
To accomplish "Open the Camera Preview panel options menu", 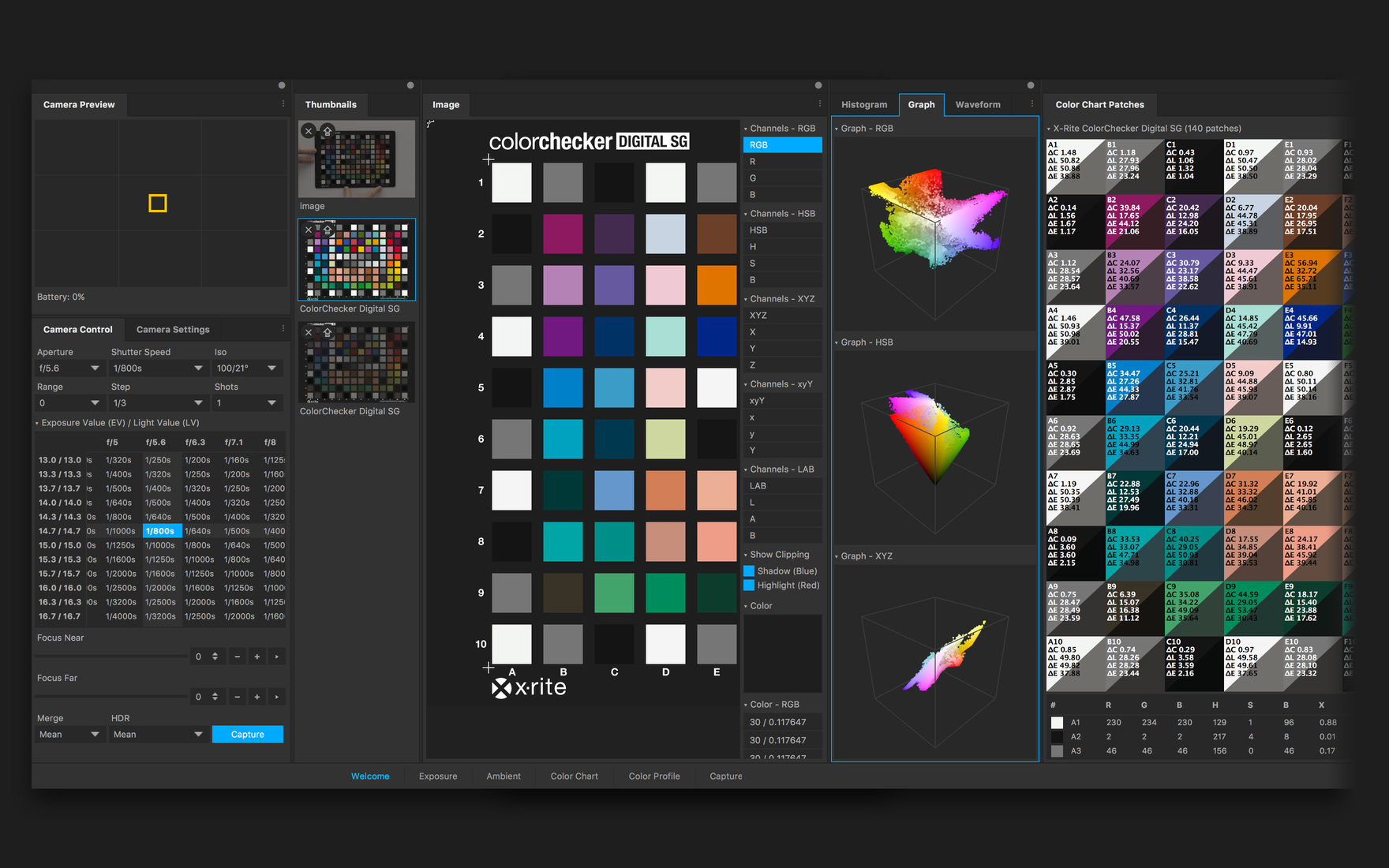I will point(283,104).
